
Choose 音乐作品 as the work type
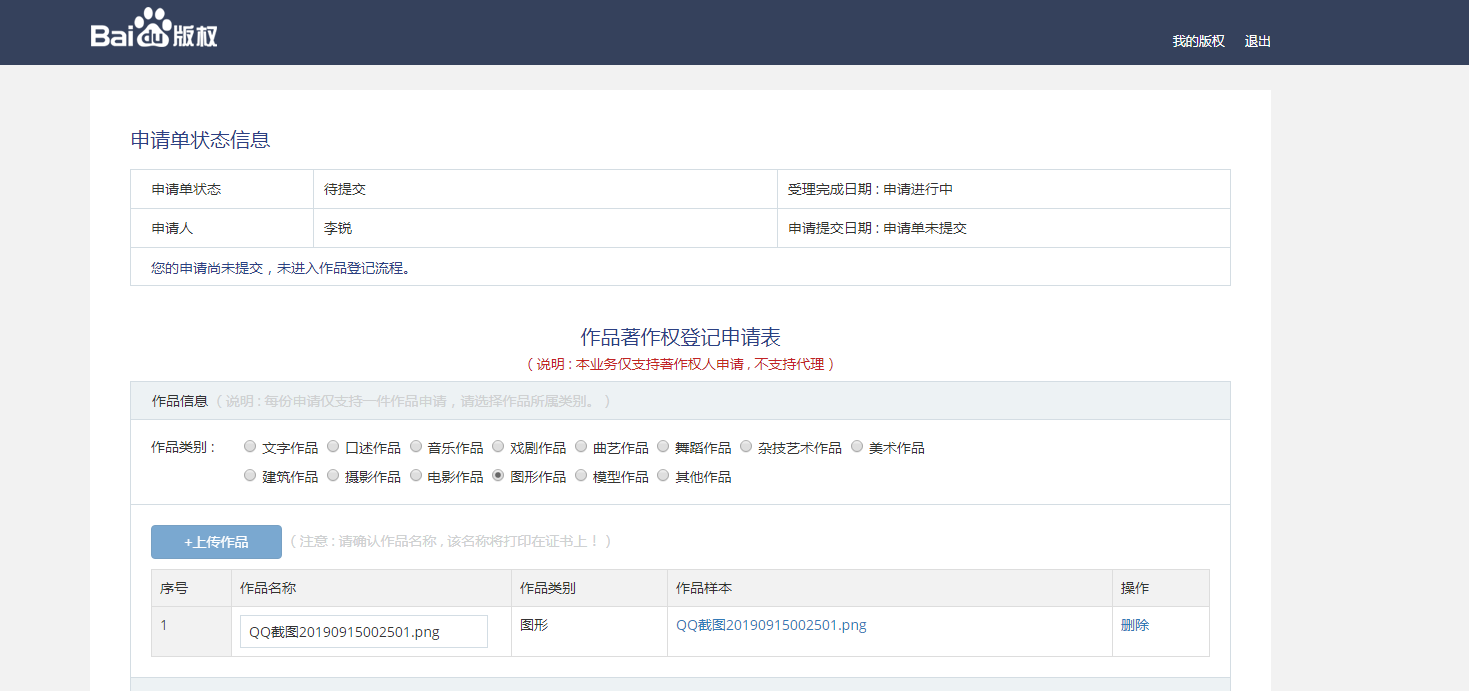click(415, 446)
